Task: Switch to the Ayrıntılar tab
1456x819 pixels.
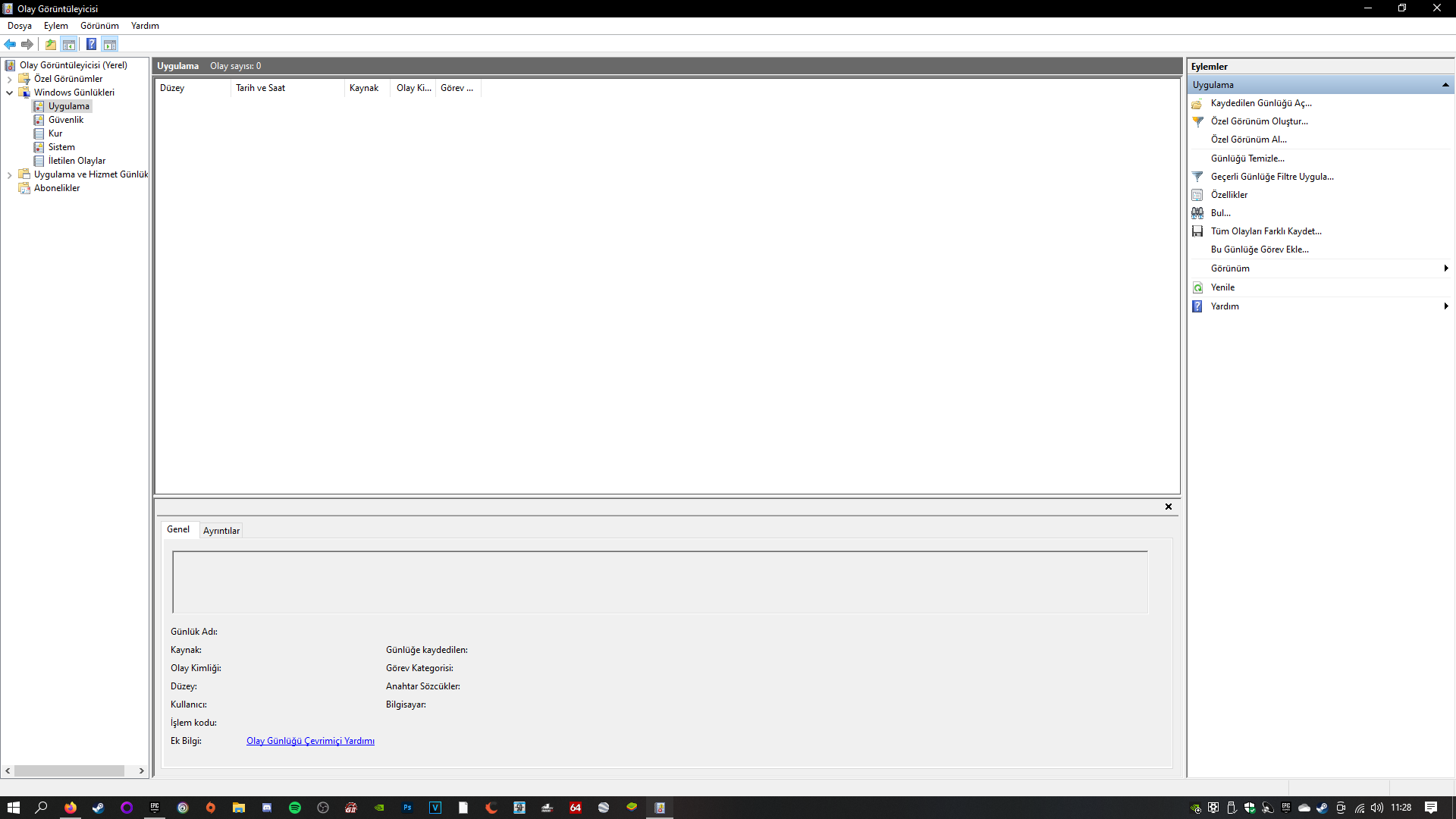Action: pyautogui.click(x=221, y=531)
